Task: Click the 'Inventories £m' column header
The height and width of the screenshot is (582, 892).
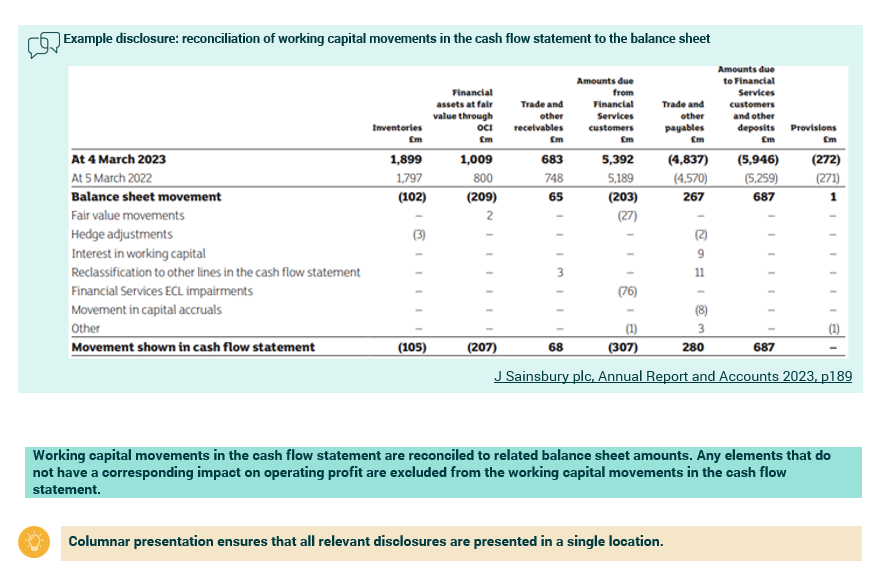Action: [x=397, y=133]
